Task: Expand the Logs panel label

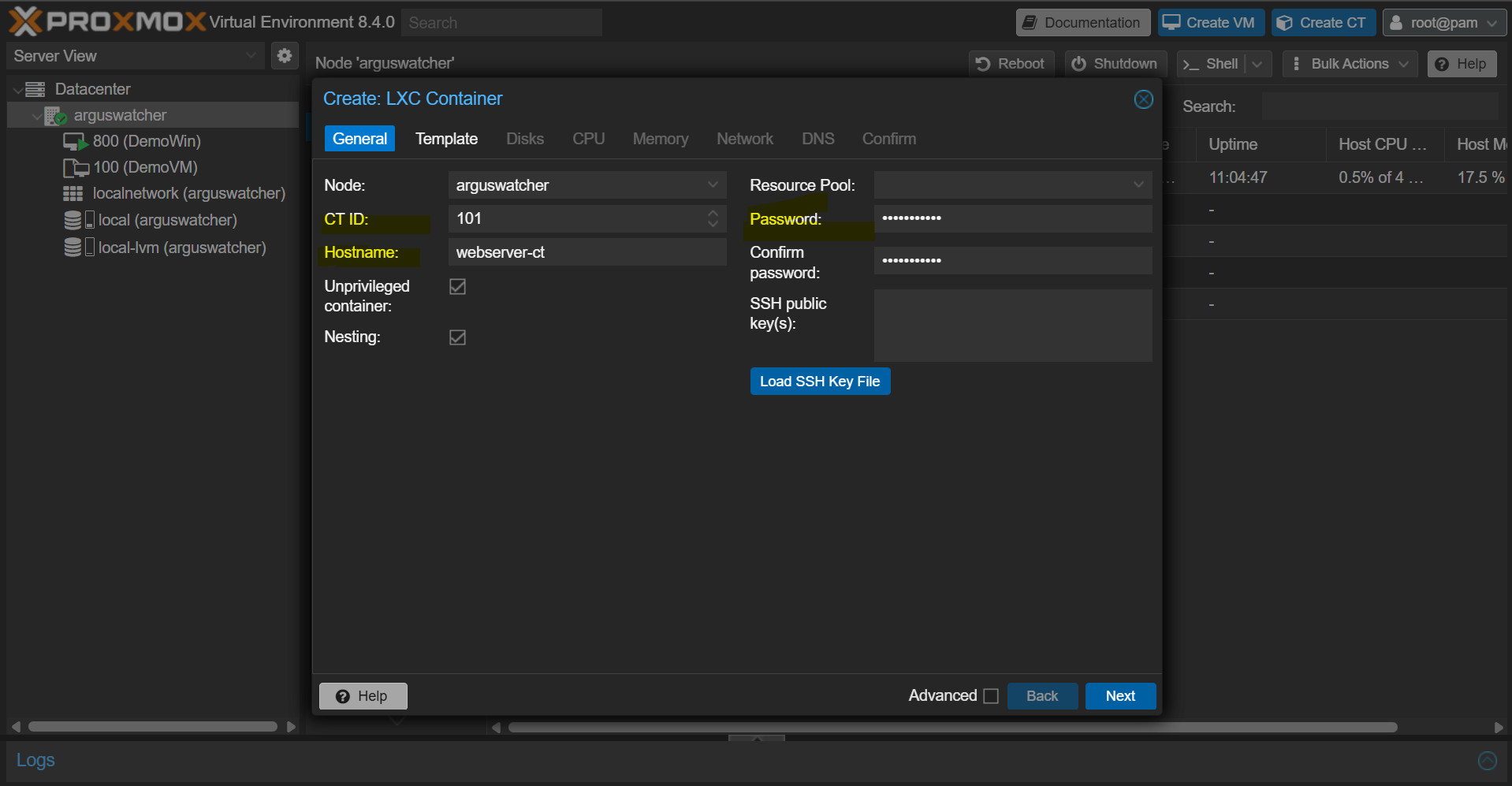Action: [x=35, y=760]
